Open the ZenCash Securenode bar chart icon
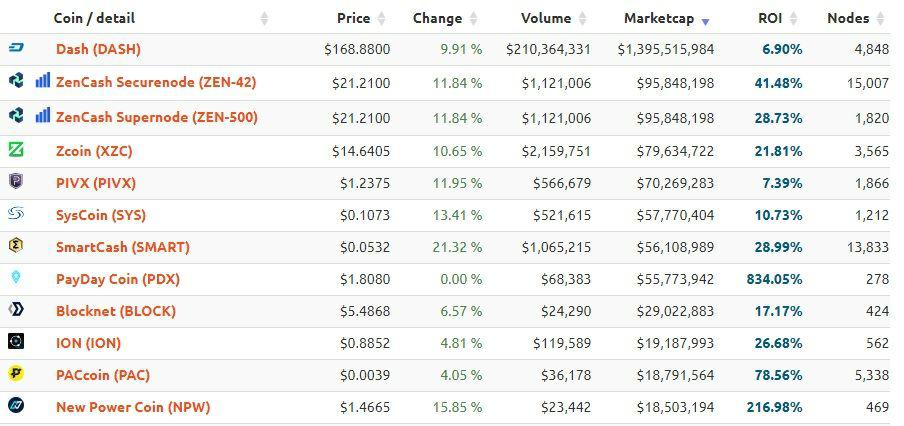The width and height of the screenshot is (904, 426). click(x=43, y=80)
